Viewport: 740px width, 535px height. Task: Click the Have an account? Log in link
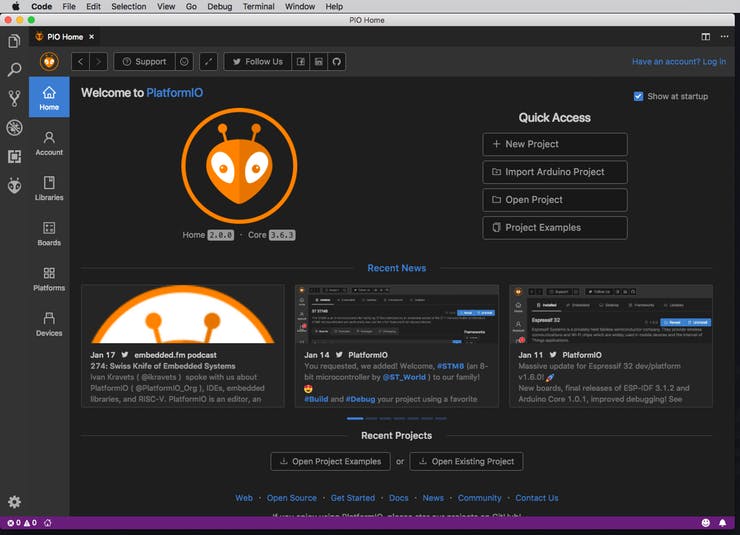pyautogui.click(x=678, y=62)
